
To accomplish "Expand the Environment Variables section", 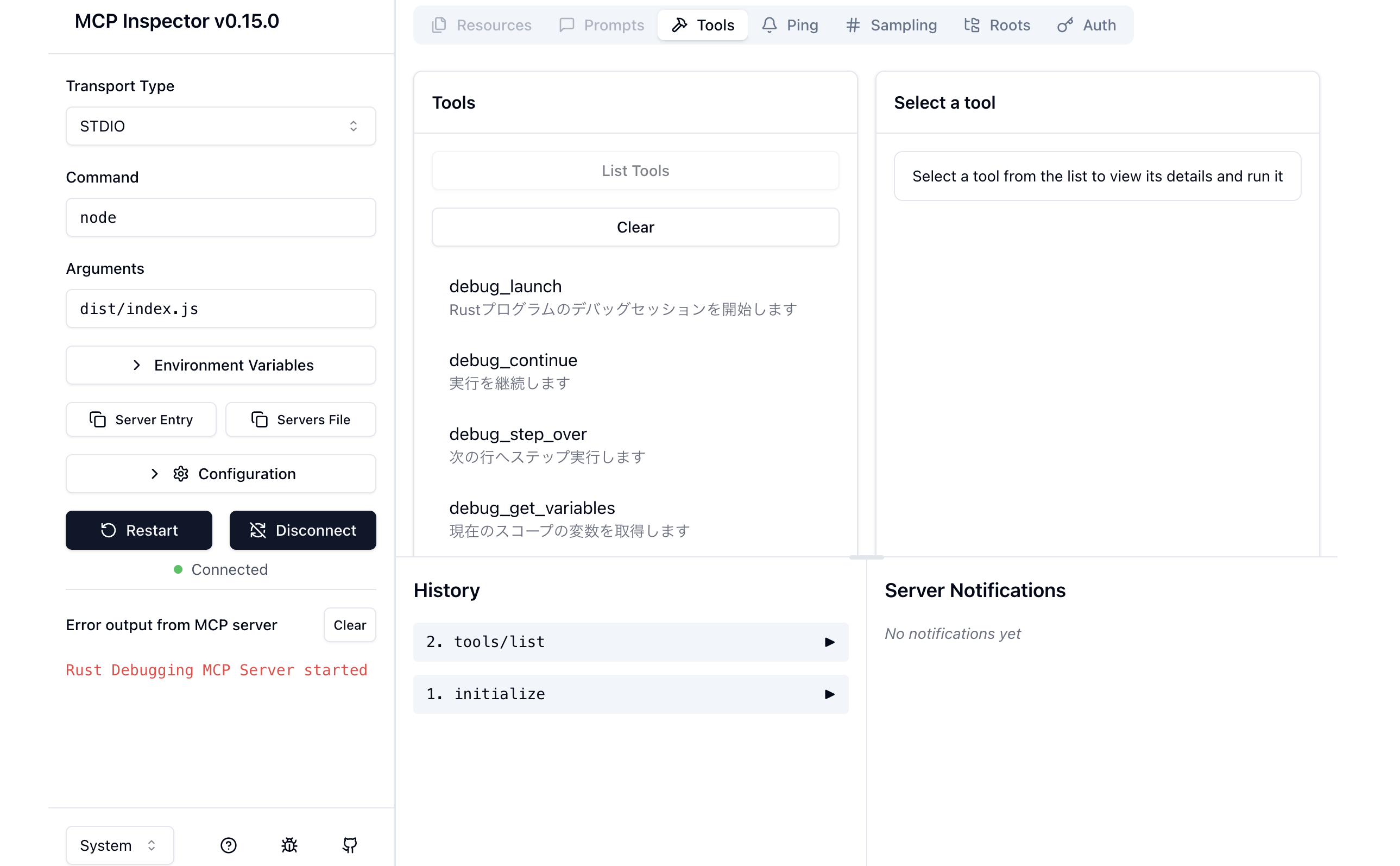I will (x=220, y=365).
